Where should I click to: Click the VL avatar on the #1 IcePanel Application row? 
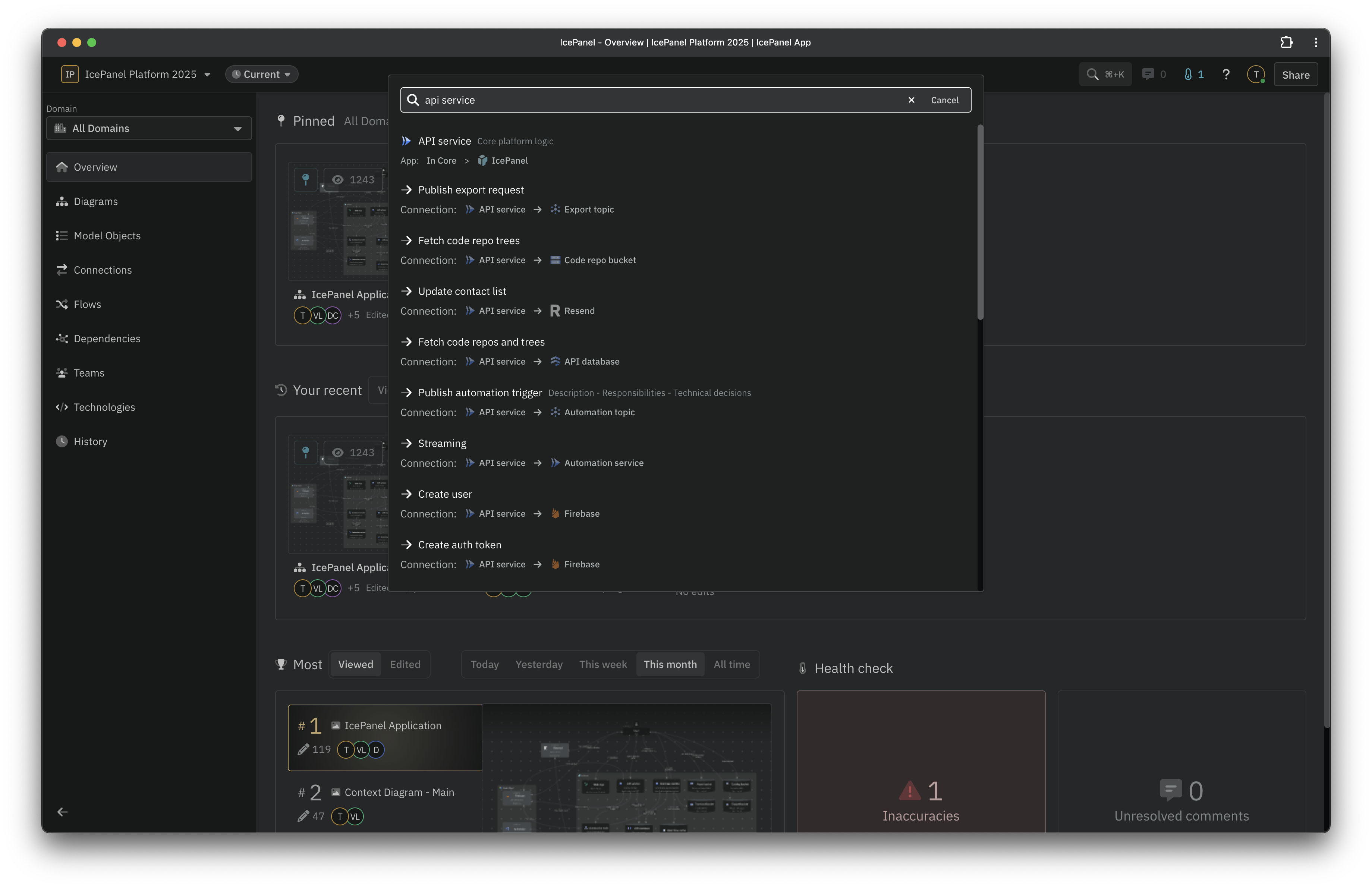coord(361,750)
